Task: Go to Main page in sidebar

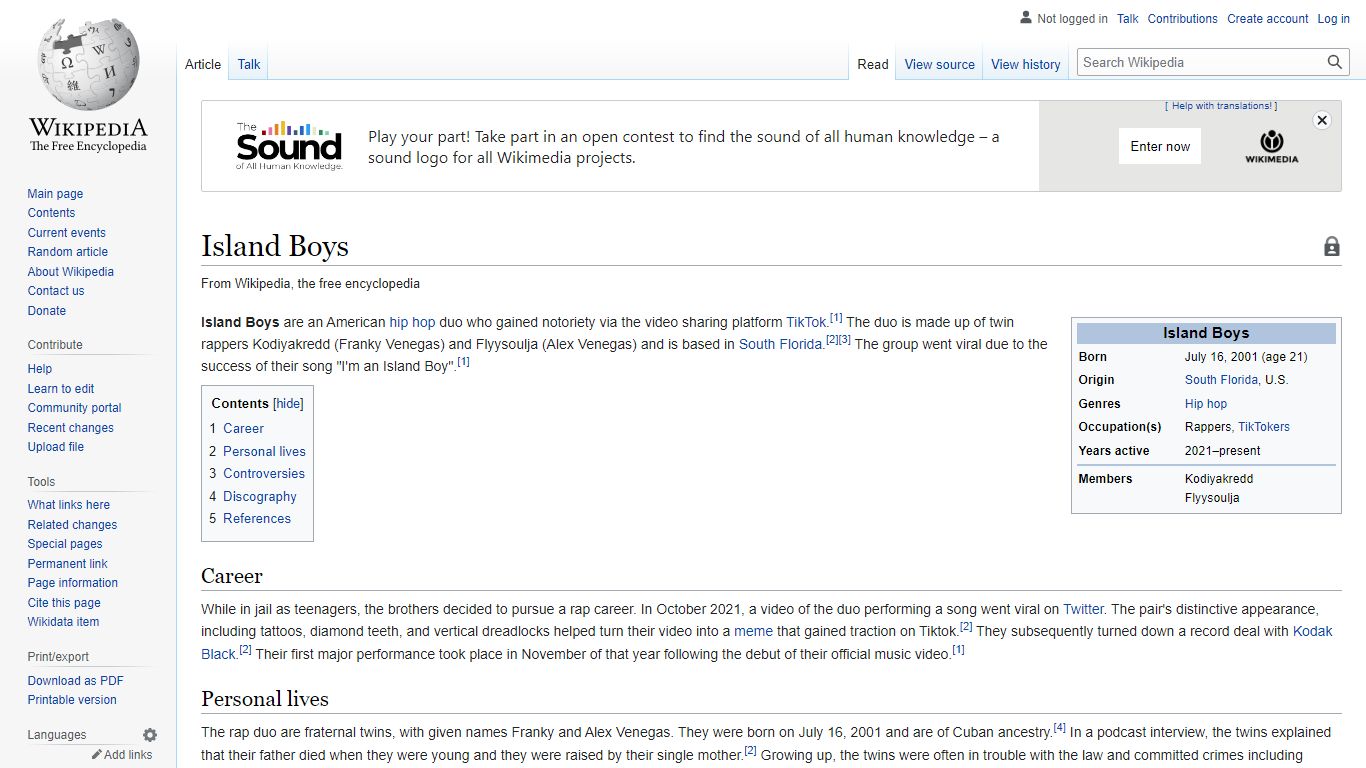Action: [55, 194]
